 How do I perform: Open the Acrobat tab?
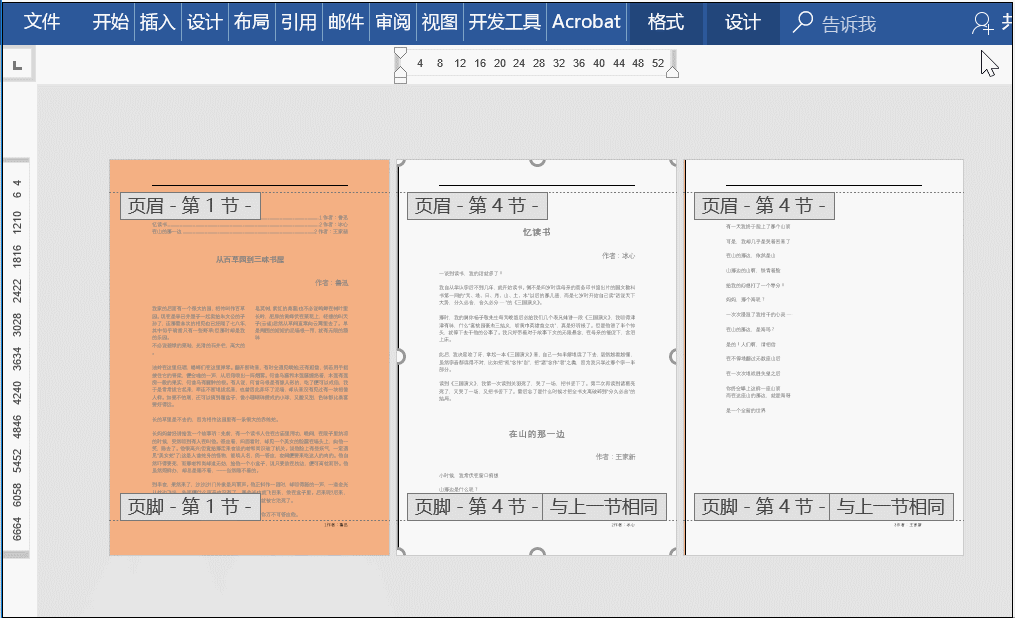586,22
